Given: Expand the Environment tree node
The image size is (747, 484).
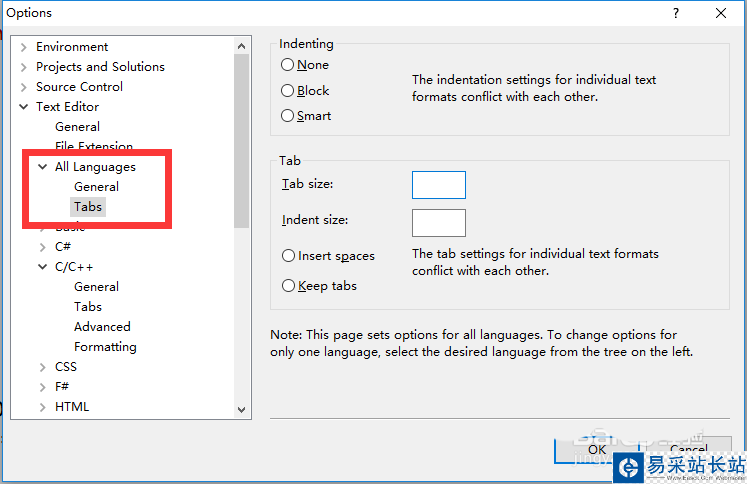Looking at the screenshot, I should click(24, 47).
